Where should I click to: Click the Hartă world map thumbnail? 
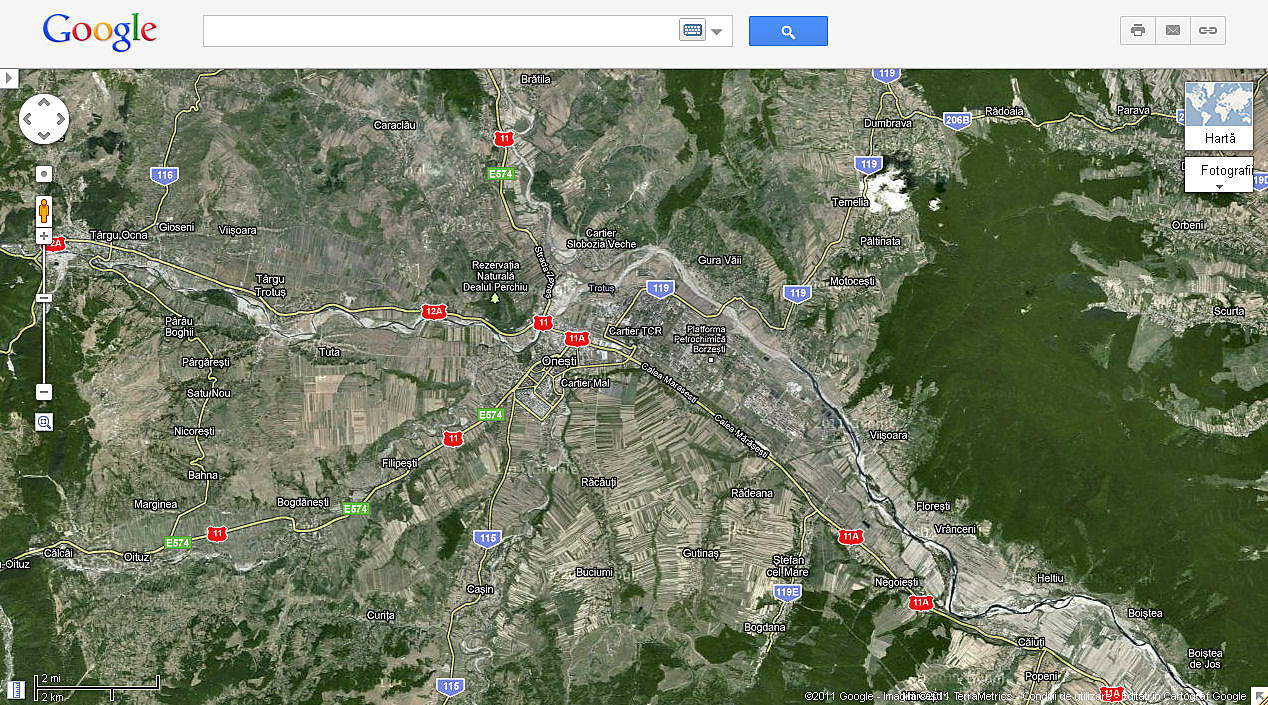[1218, 104]
